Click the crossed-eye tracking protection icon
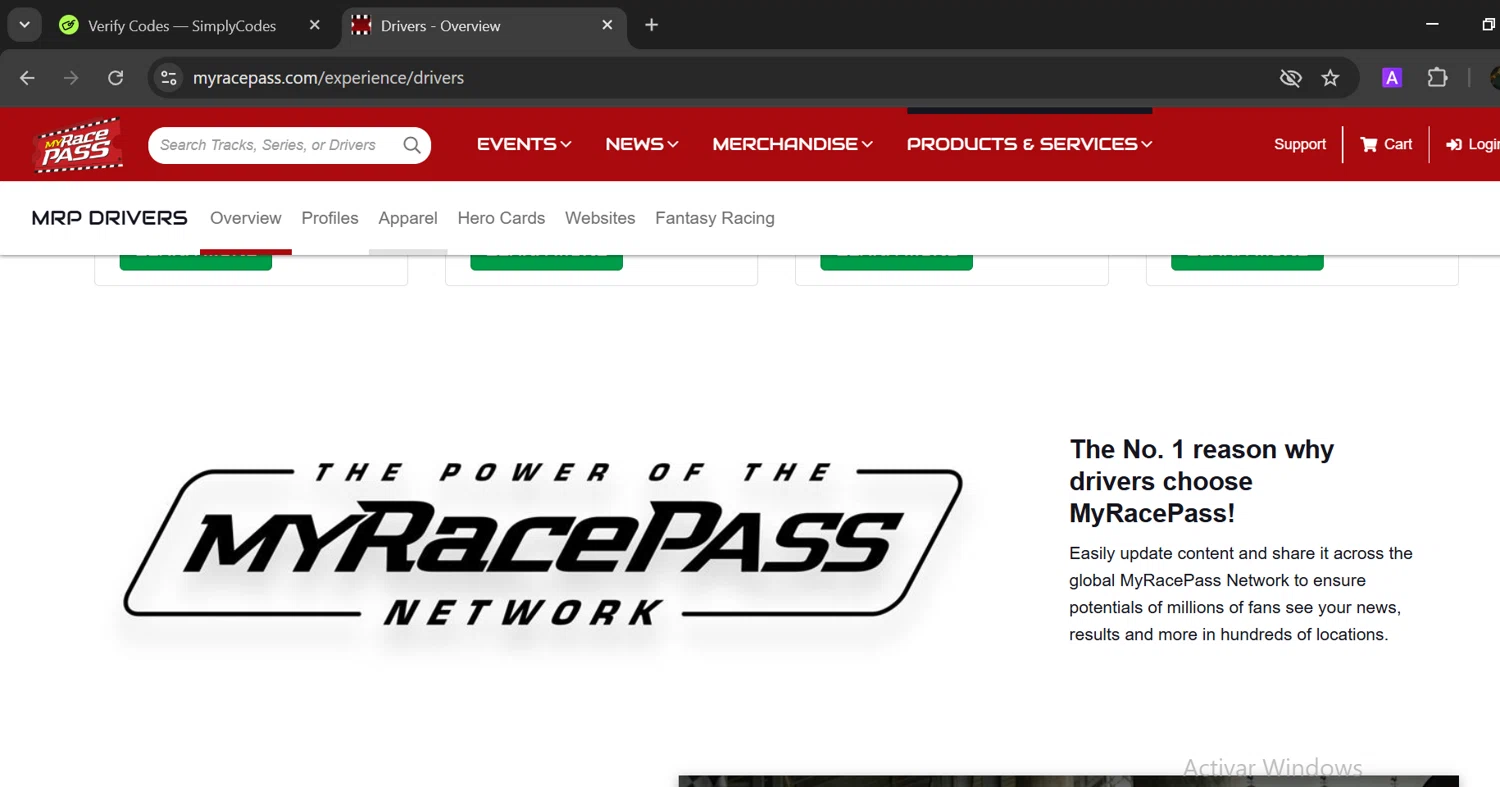1500x787 pixels. point(1291,78)
